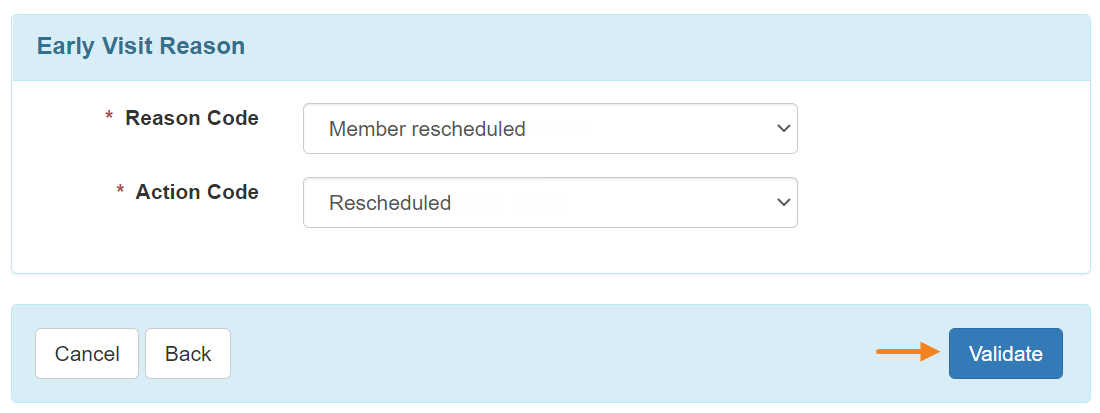1100x413 pixels.
Task: Click the Cancel button
Action: click(x=87, y=353)
